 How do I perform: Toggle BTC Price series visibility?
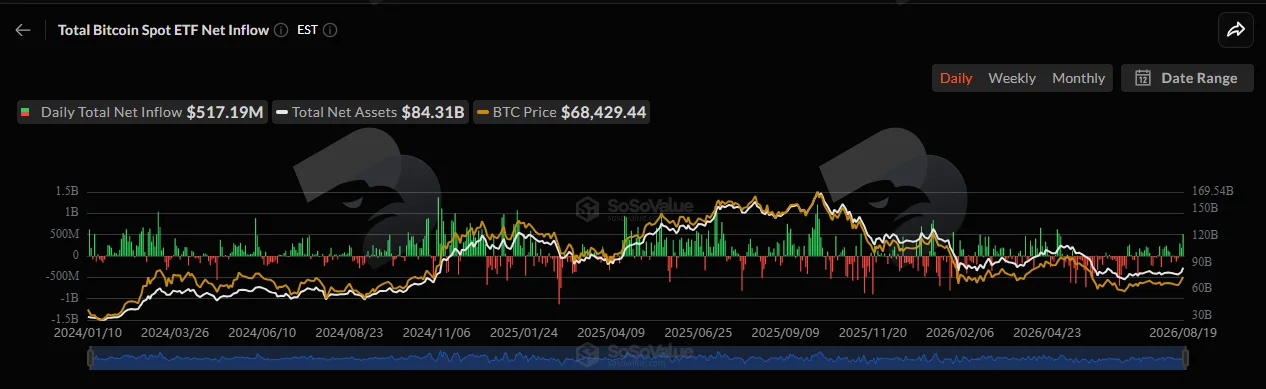[x=562, y=112]
